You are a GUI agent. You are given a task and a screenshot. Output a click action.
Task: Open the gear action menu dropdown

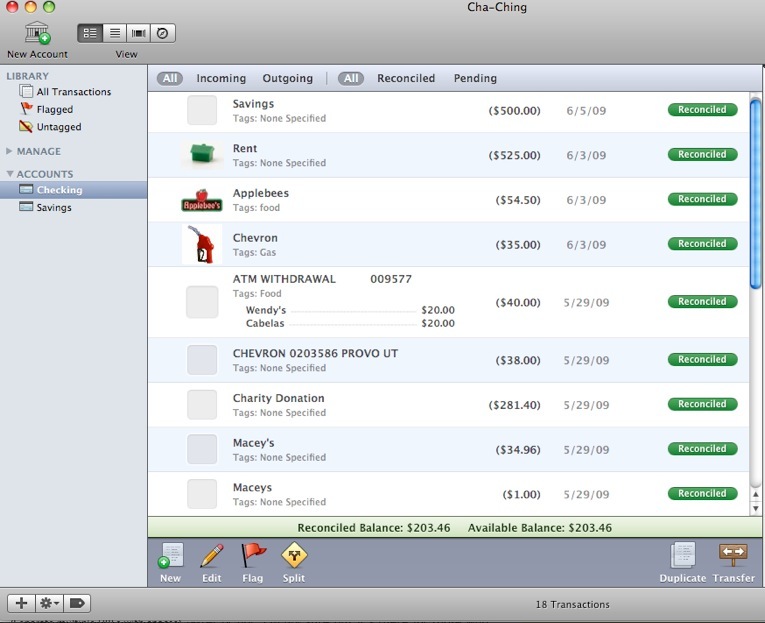click(x=49, y=603)
